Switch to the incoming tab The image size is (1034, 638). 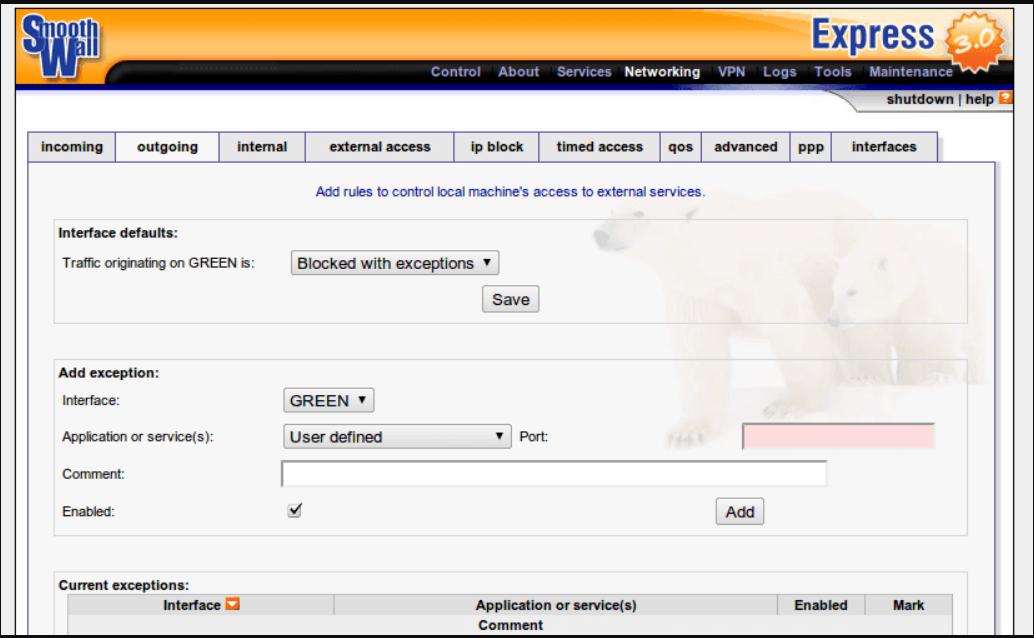[x=72, y=146]
